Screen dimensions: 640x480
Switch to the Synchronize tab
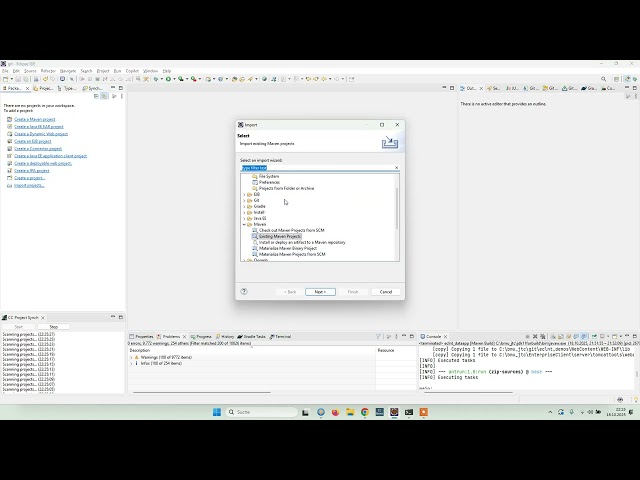[x=93, y=88]
